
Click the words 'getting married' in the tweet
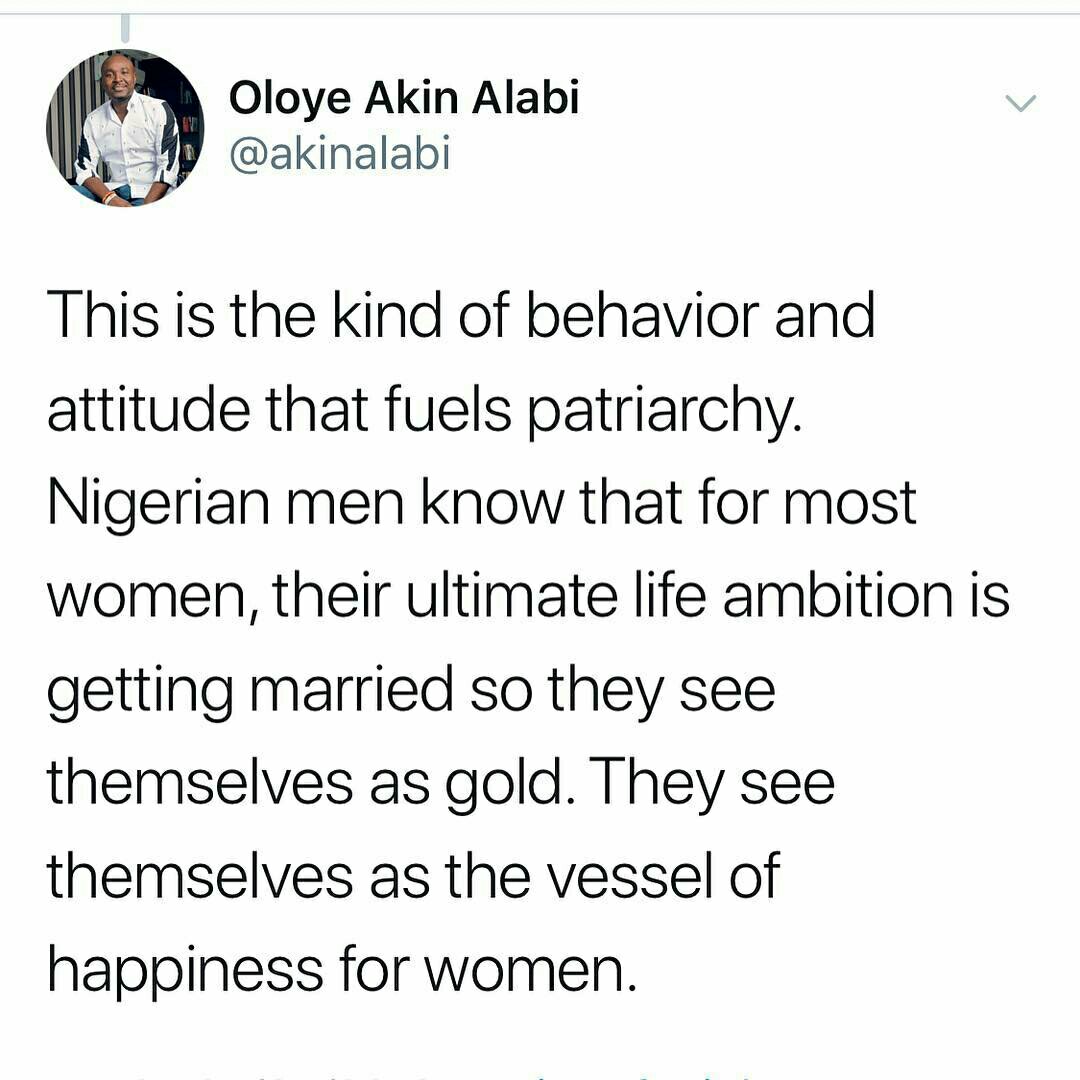(x=250, y=691)
